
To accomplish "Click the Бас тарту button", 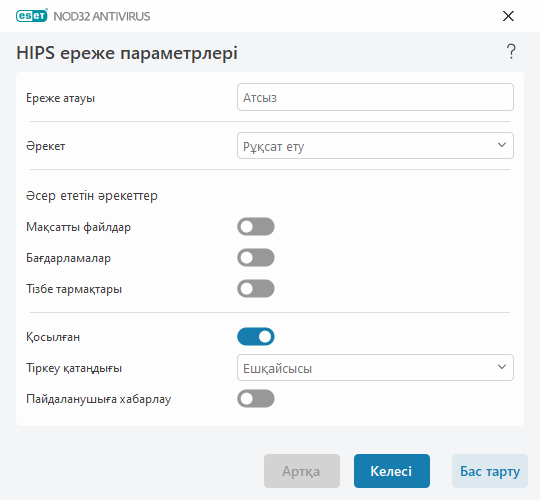I will point(490,471).
